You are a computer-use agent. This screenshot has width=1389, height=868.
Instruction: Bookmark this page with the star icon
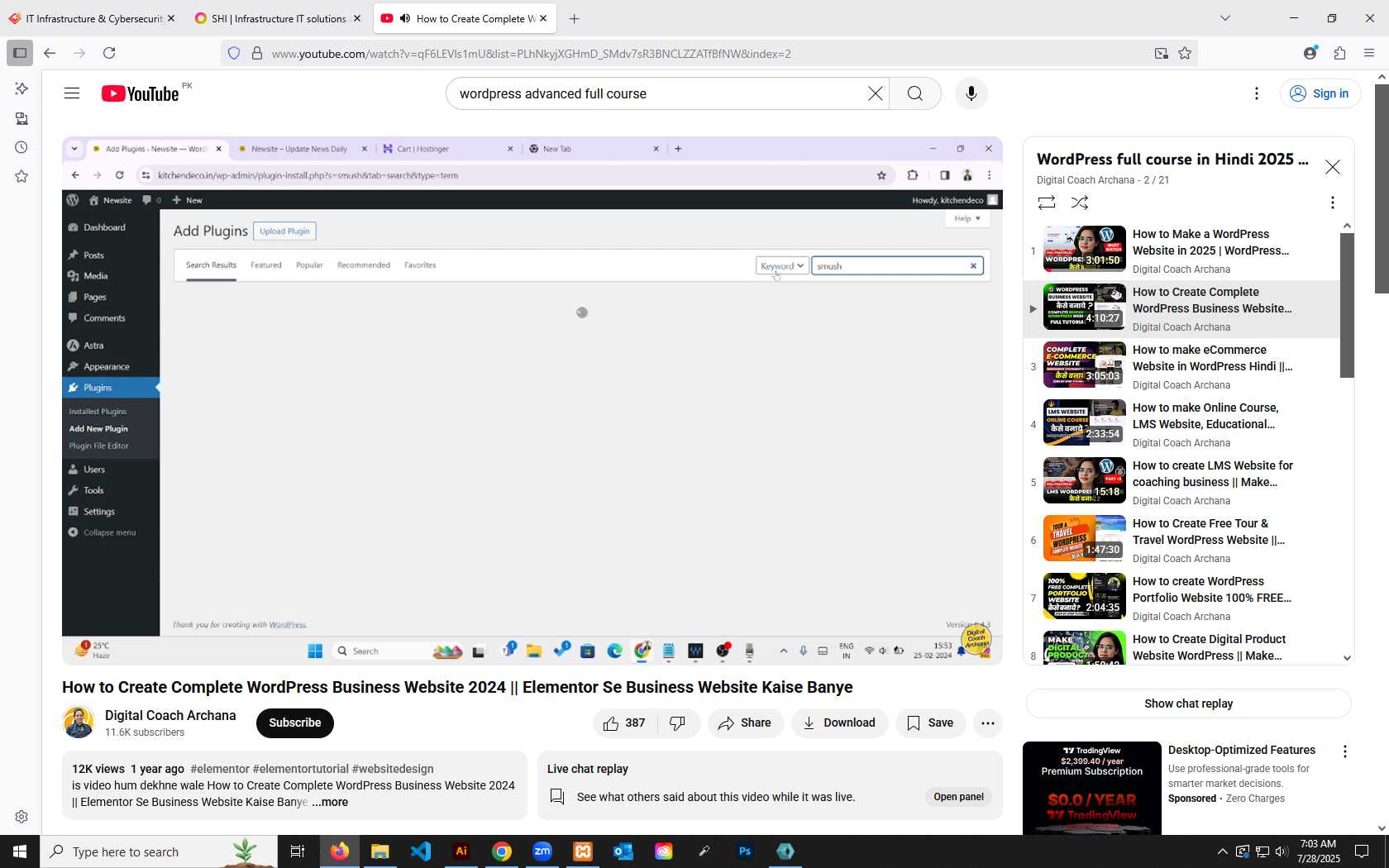tap(1185, 53)
